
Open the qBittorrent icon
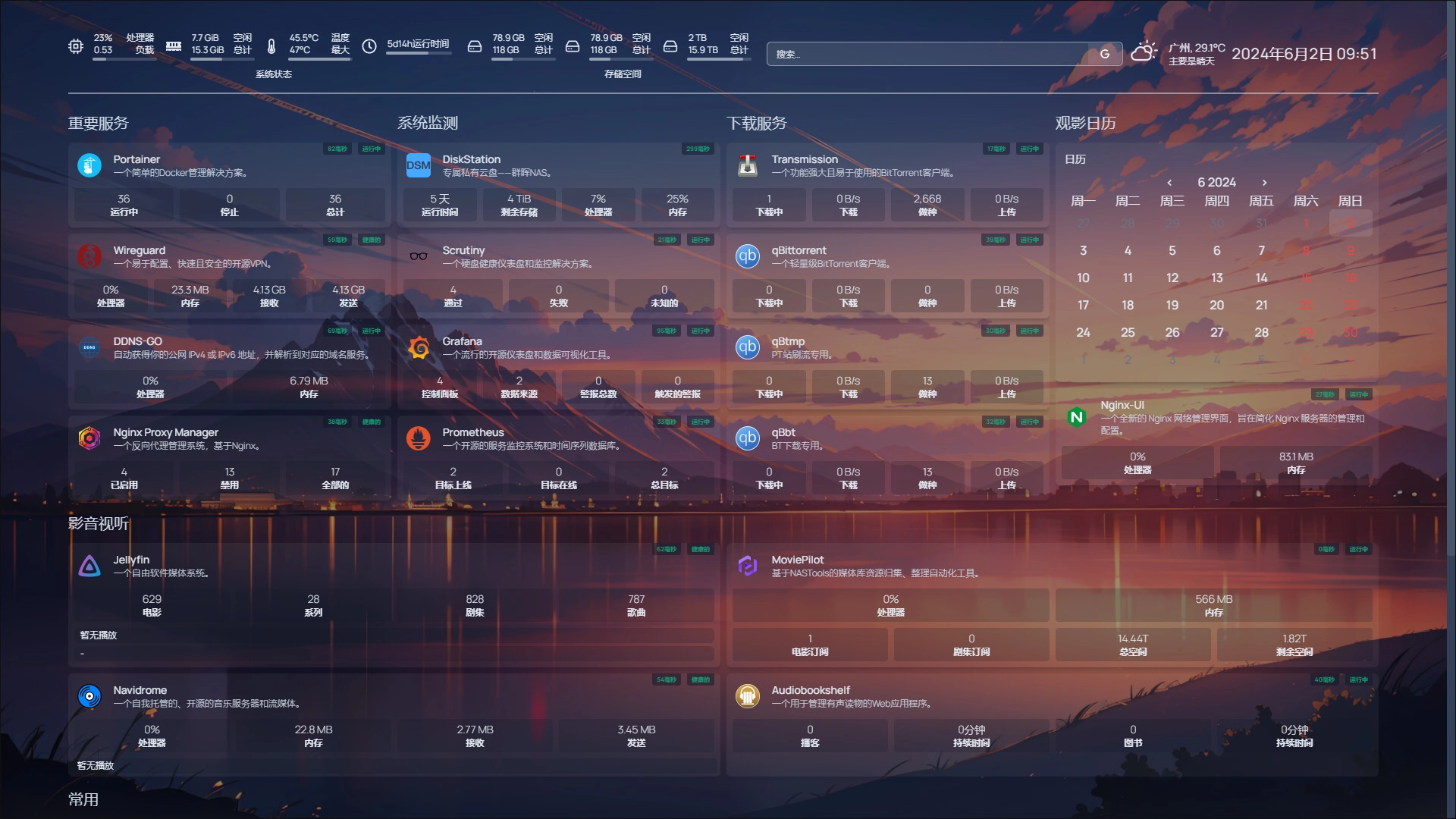(748, 256)
